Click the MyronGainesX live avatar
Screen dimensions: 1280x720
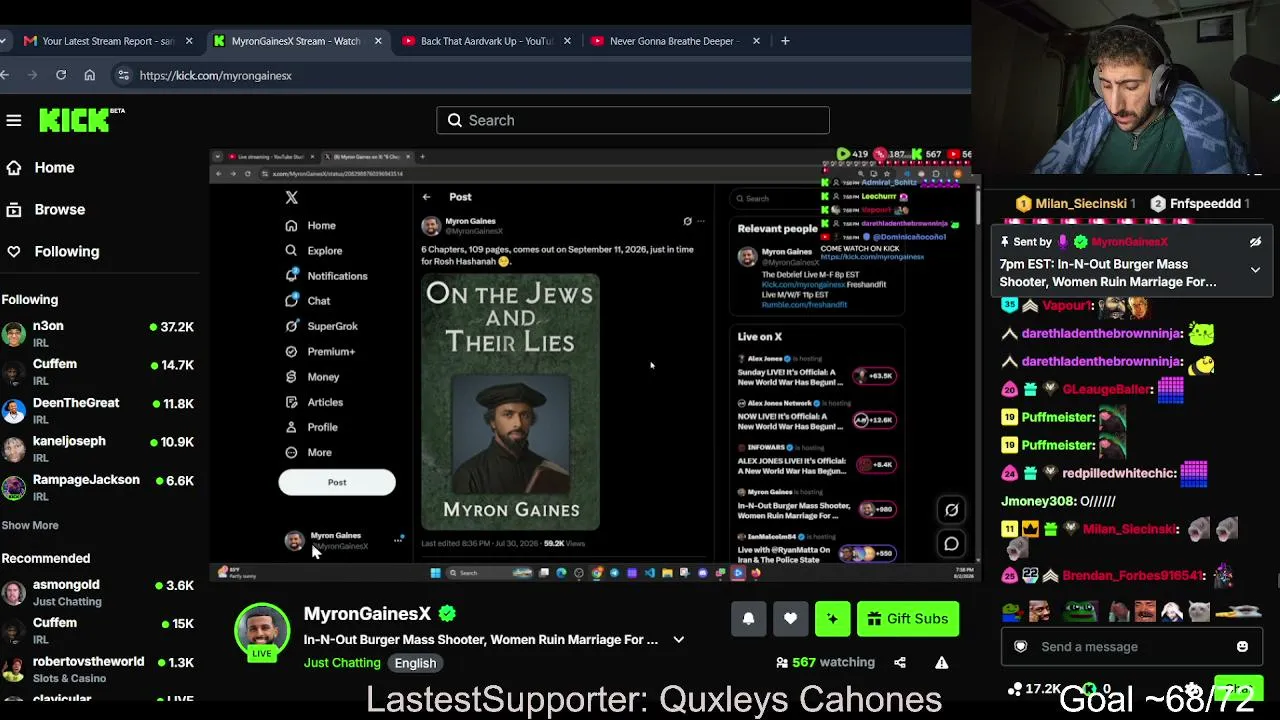tap(262, 632)
